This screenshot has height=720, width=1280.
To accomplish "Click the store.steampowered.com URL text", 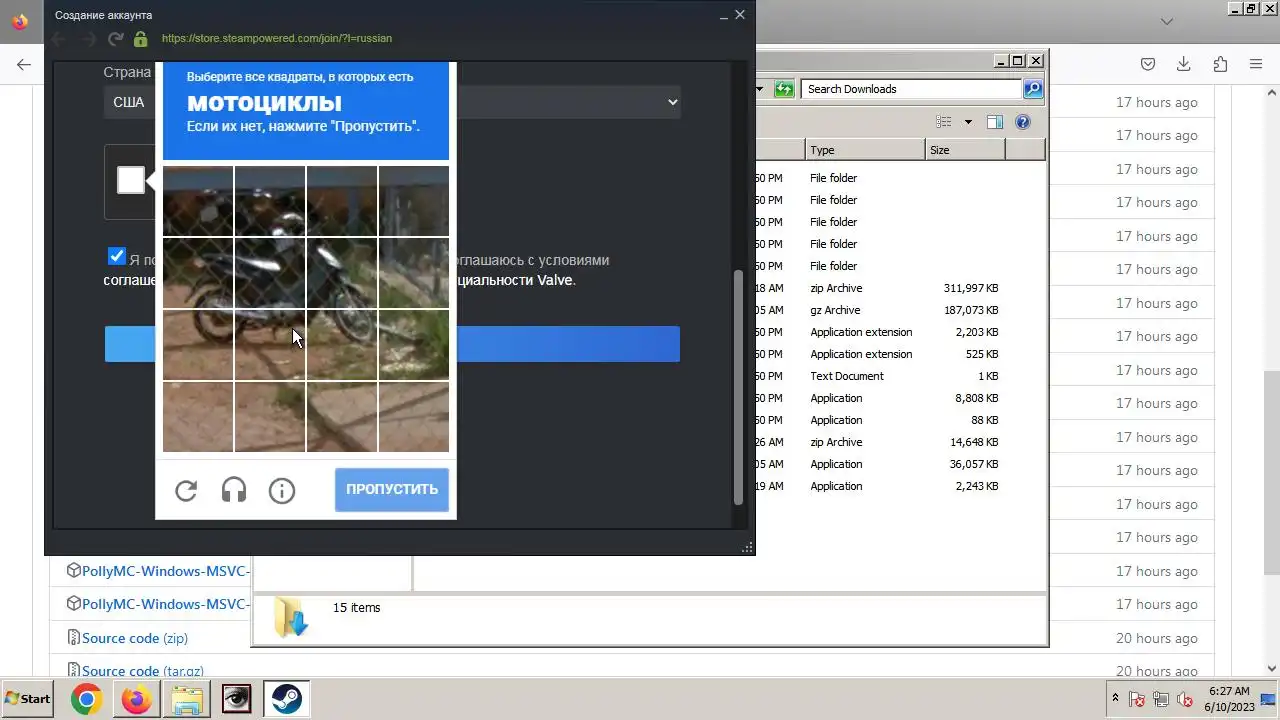I will (277, 38).
